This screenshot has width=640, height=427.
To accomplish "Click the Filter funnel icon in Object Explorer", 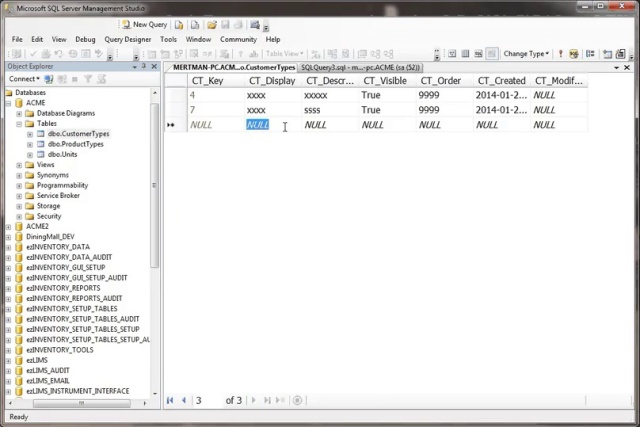I will pos(88,79).
